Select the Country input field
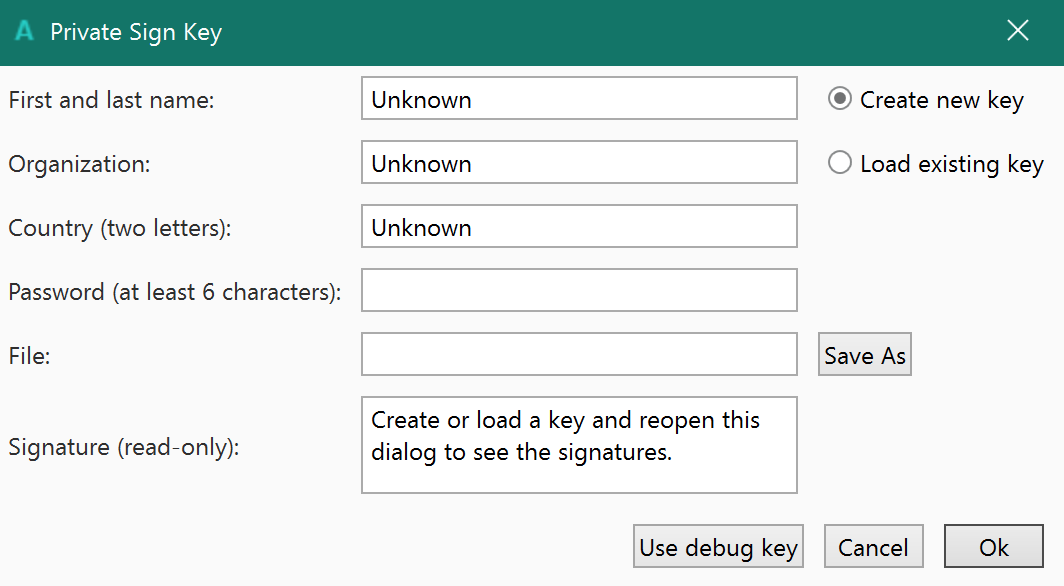Viewport: 1064px width, 586px height. pos(579,227)
